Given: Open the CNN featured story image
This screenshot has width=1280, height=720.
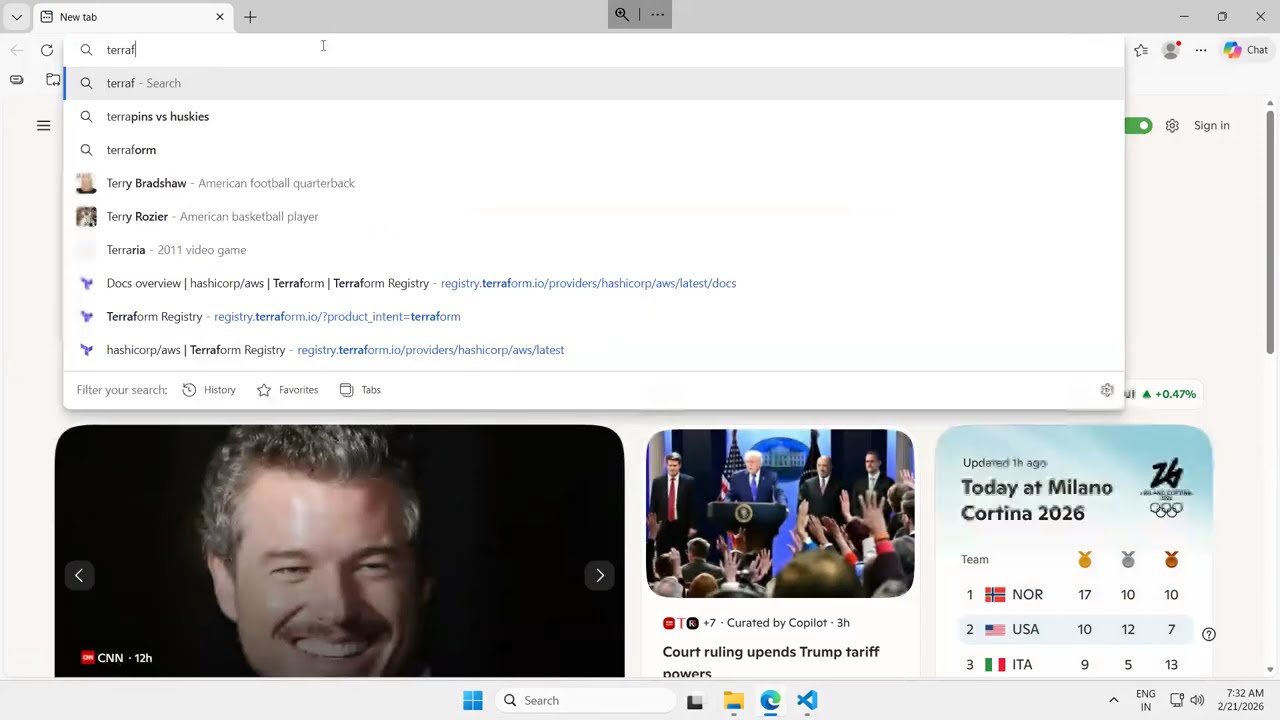Looking at the screenshot, I should pyautogui.click(x=340, y=551).
